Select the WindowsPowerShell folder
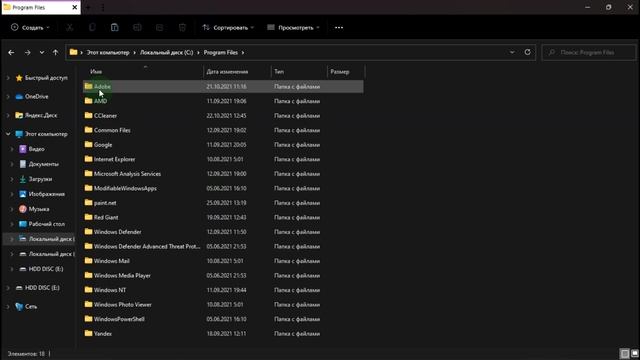Image resolution: width=640 pixels, height=360 pixels. tap(223, 319)
